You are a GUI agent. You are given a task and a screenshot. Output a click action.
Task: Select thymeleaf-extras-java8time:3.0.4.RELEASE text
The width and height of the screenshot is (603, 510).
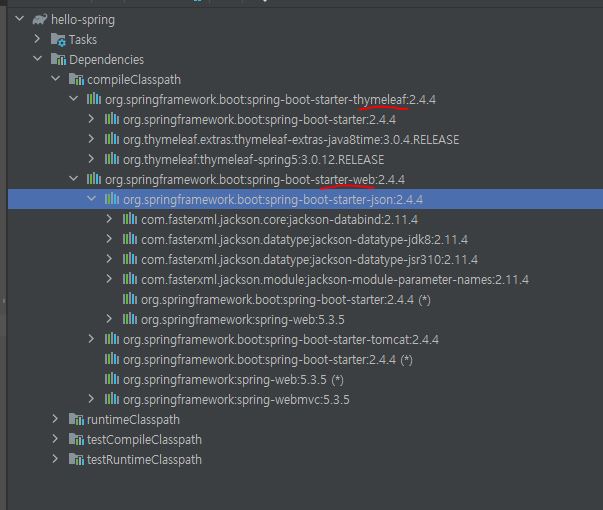click(291, 140)
